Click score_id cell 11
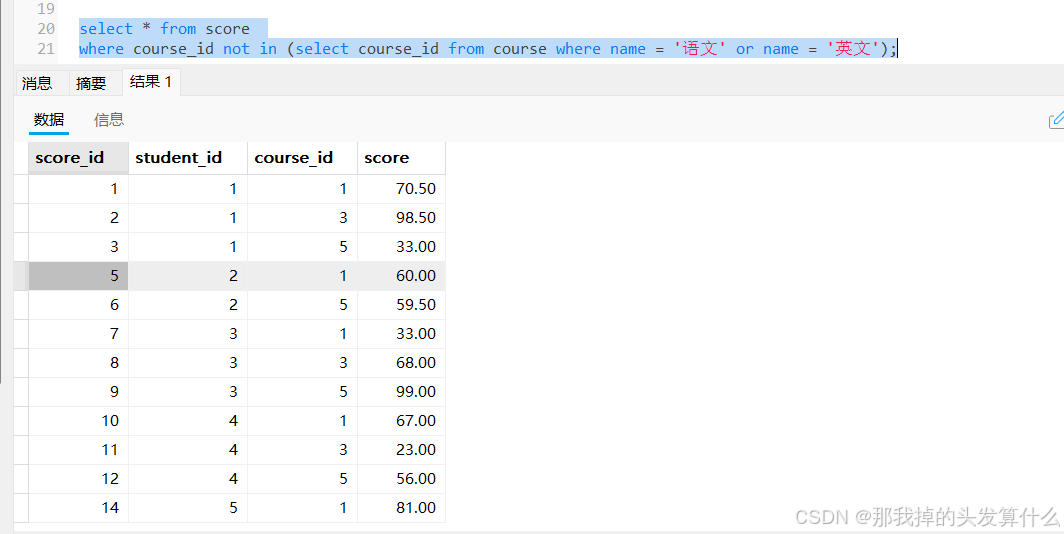The width and height of the screenshot is (1064, 534). click(x=78, y=450)
